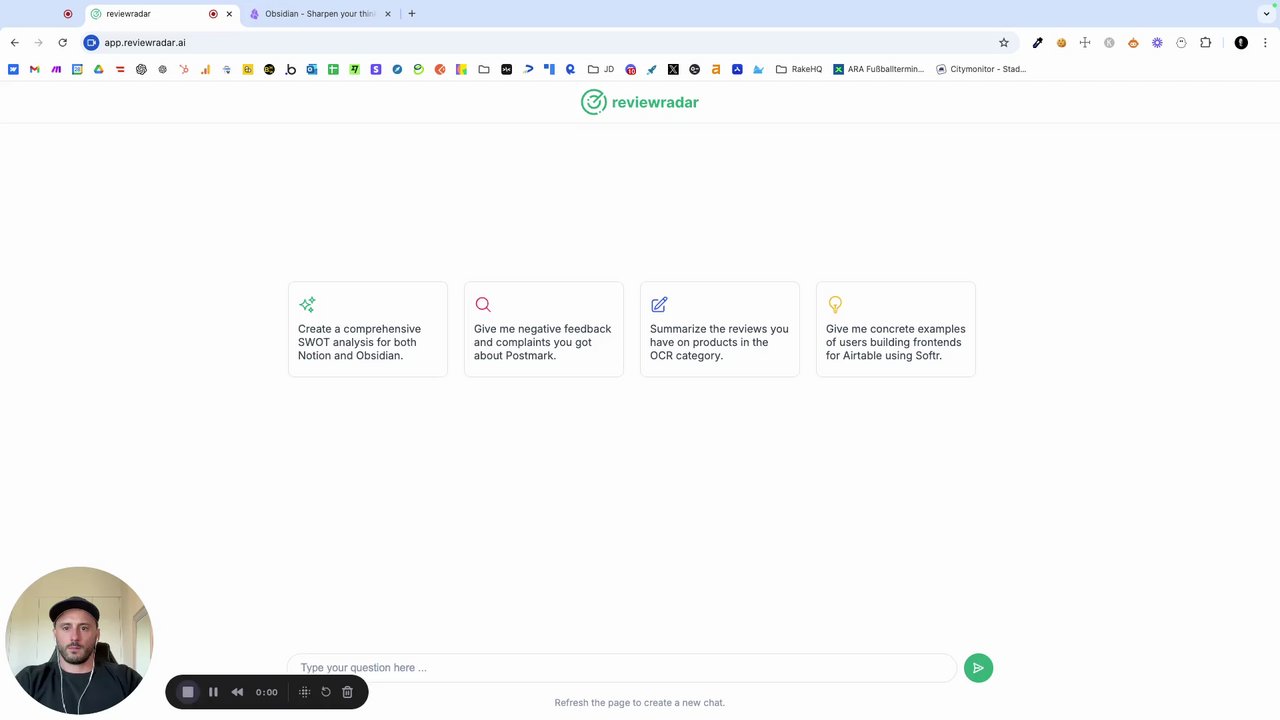The image size is (1280, 720).
Task: Open the Extensions puzzle menu
Action: coord(1205,43)
